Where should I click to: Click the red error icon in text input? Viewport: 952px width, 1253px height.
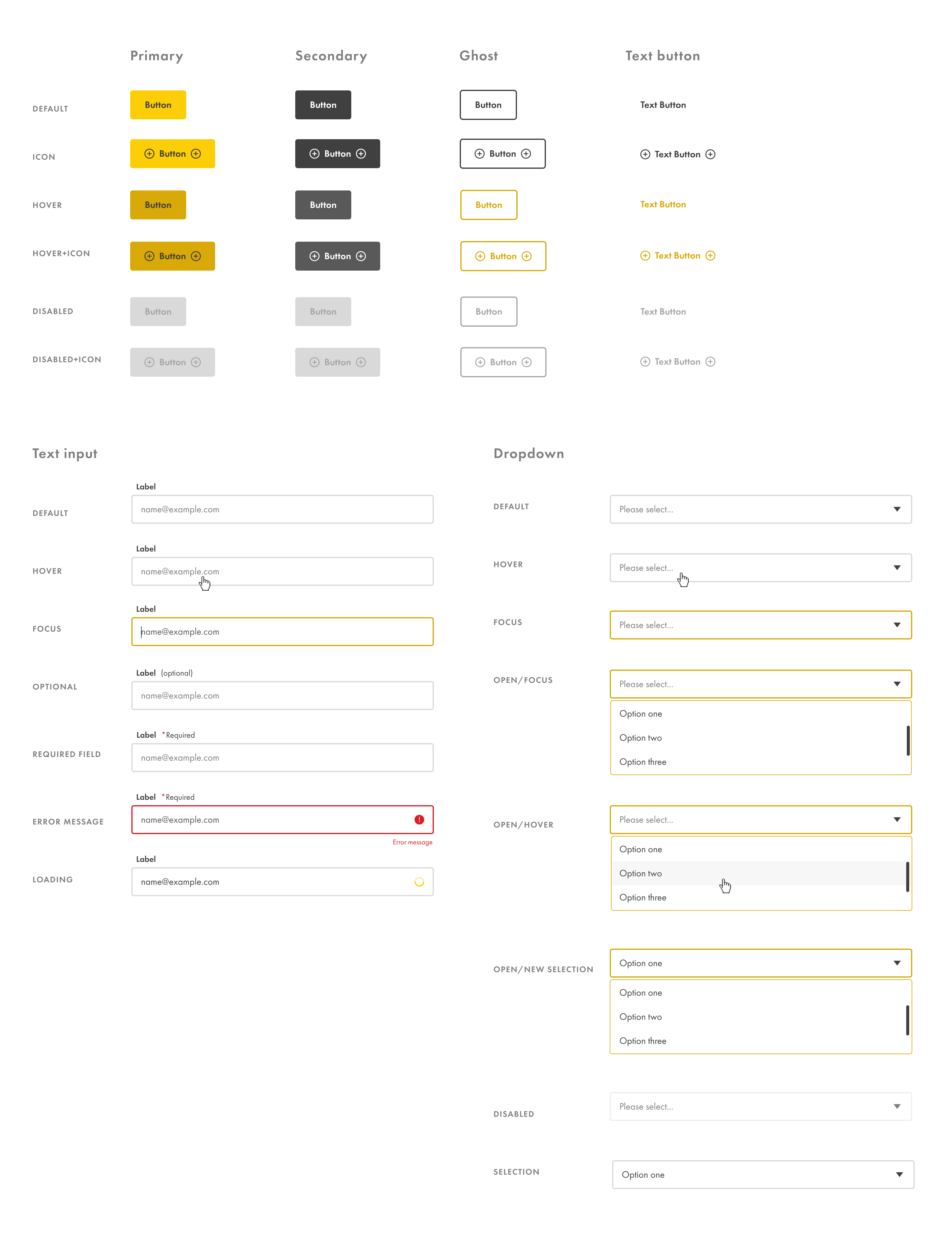[x=419, y=819]
